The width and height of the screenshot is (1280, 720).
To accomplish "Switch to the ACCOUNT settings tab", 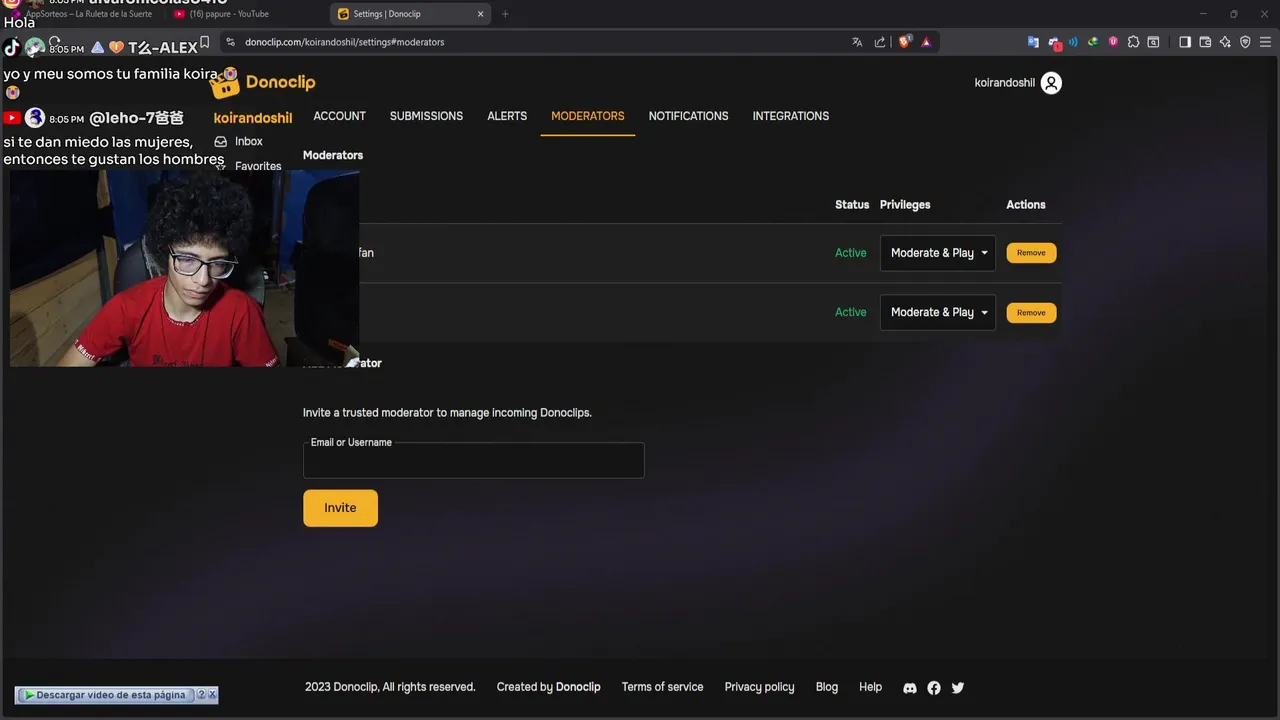I will [x=339, y=116].
